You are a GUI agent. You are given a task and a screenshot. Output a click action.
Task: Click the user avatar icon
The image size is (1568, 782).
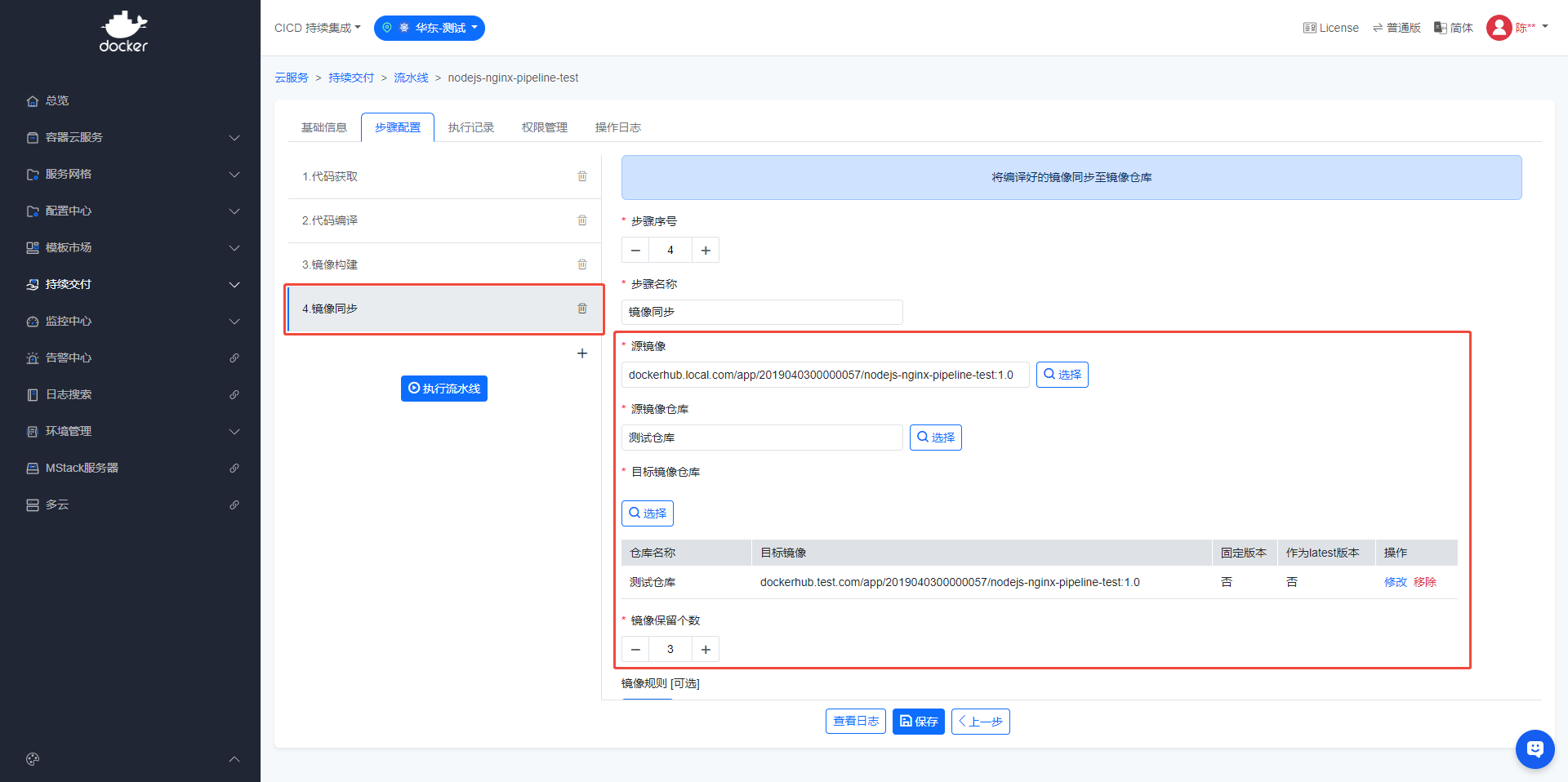(x=1499, y=28)
